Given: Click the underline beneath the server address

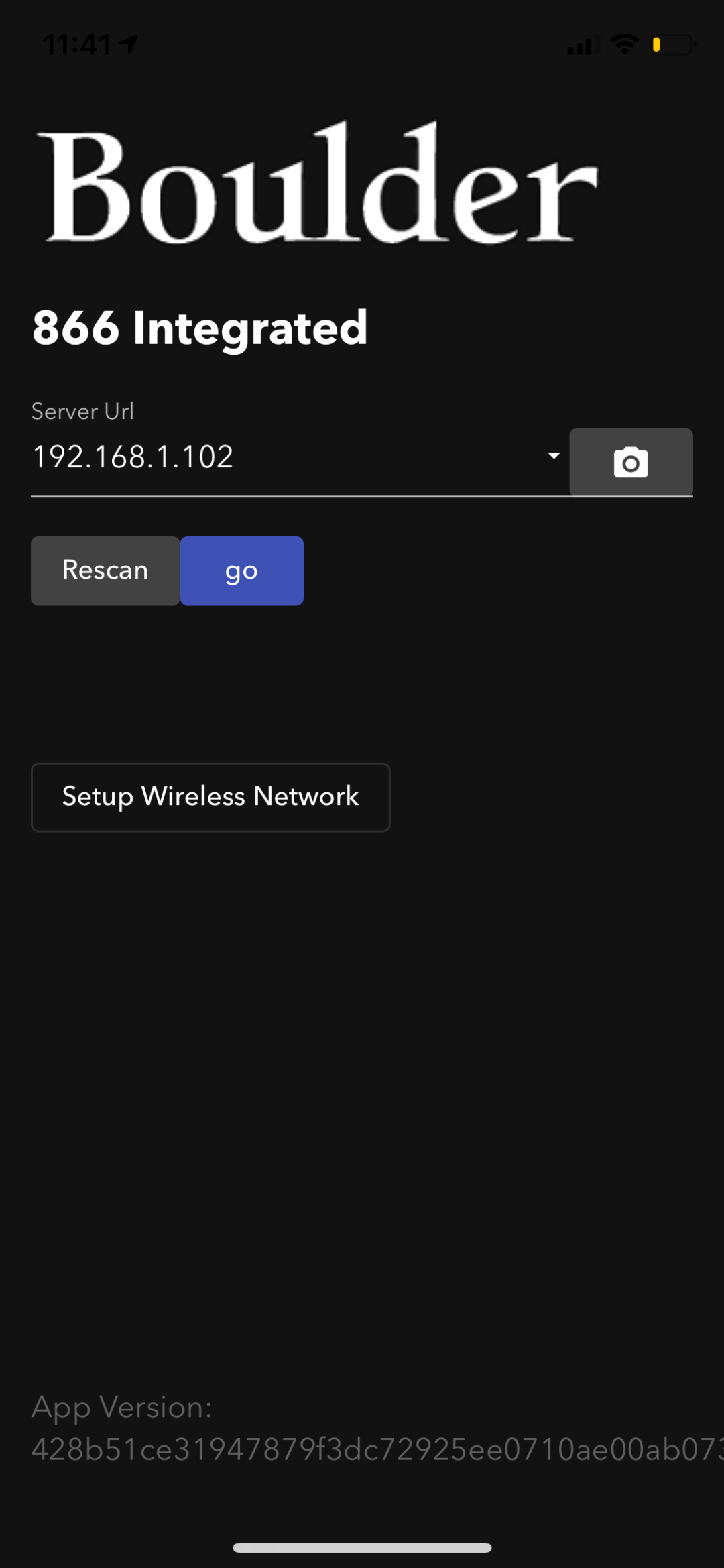Looking at the screenshot, I should click(x=295, y=496).
